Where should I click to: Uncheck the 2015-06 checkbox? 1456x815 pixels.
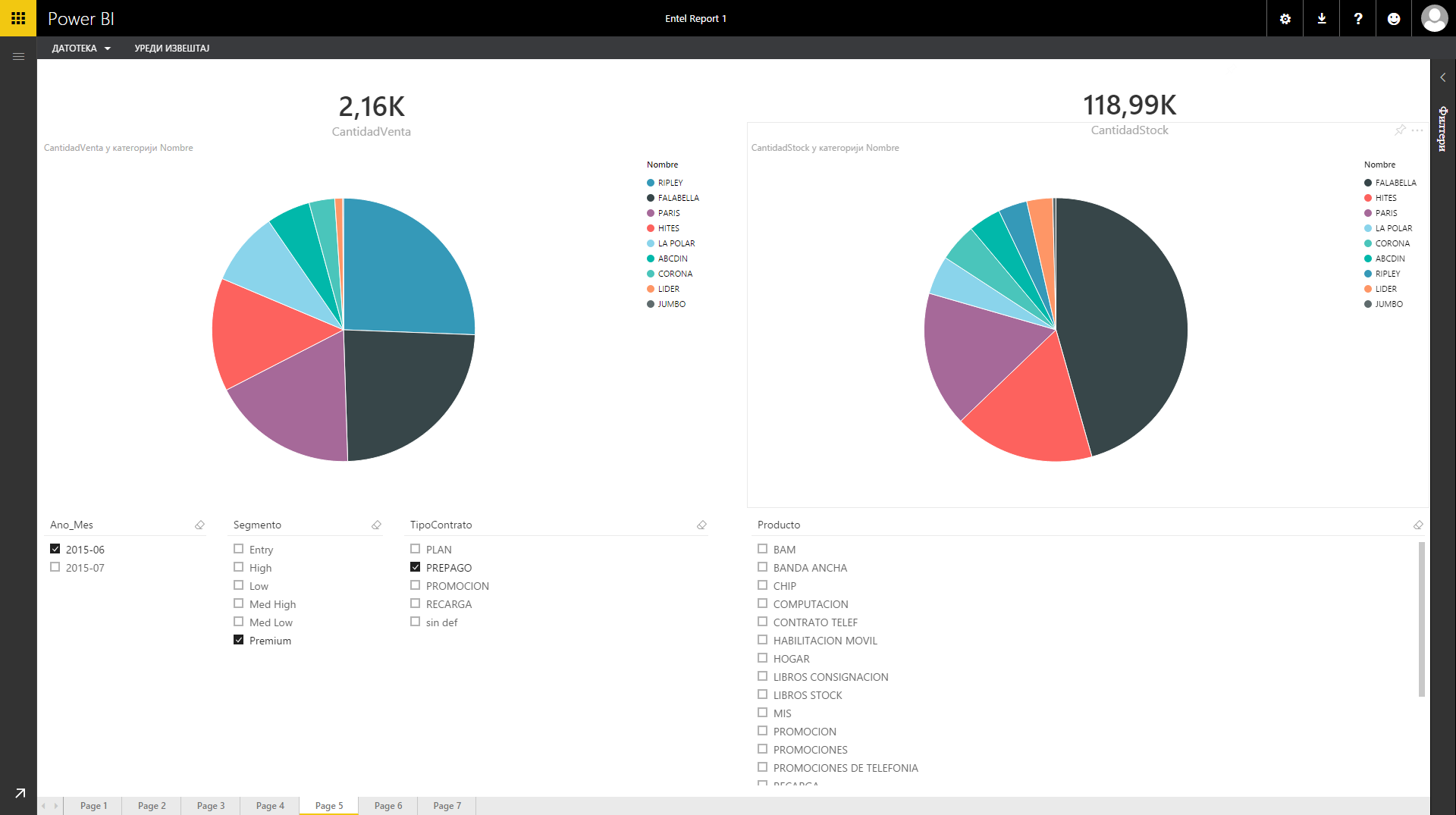click(55, 549)
